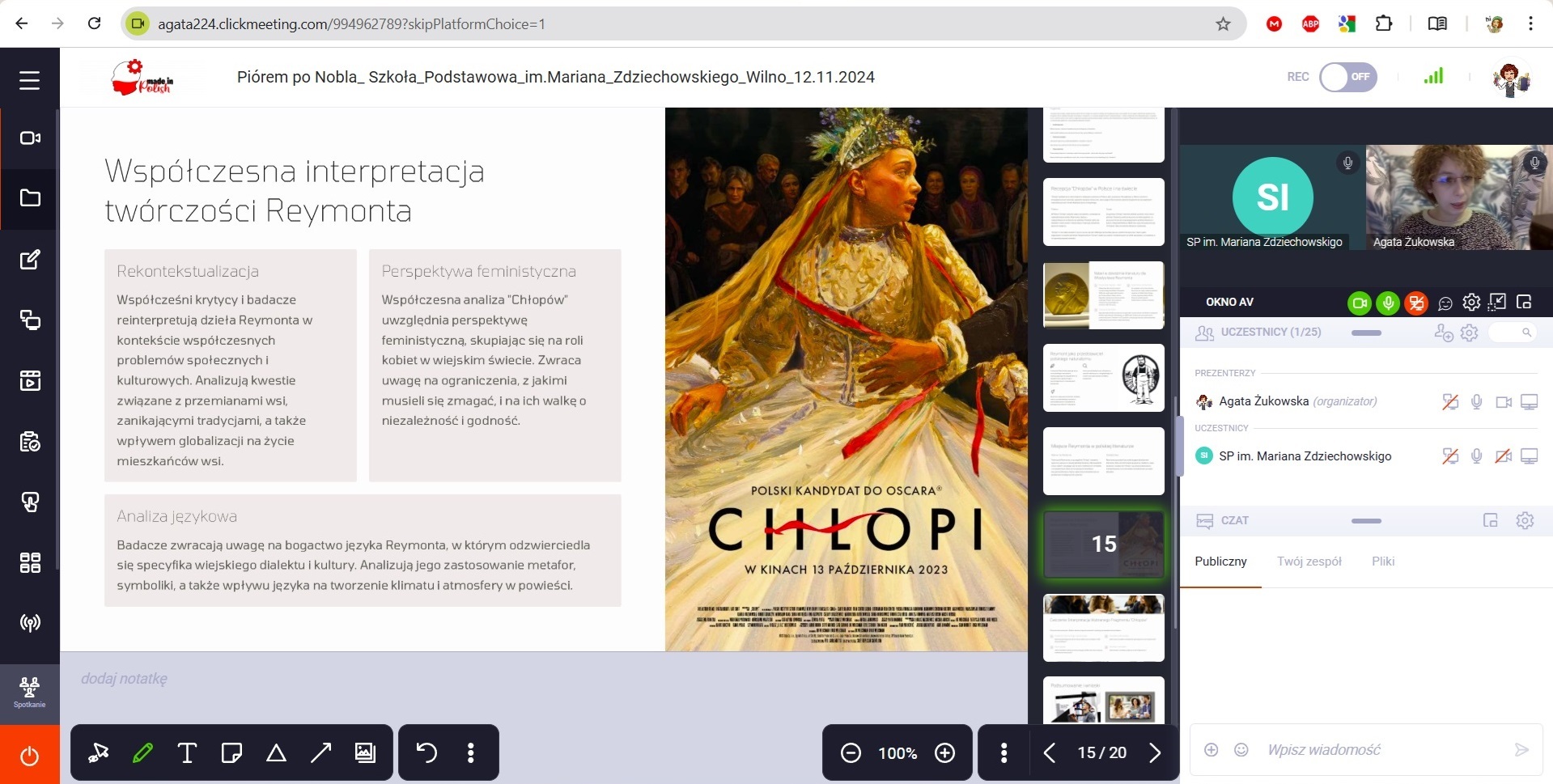
Task: Go to previous slide
Action: 1050,753
